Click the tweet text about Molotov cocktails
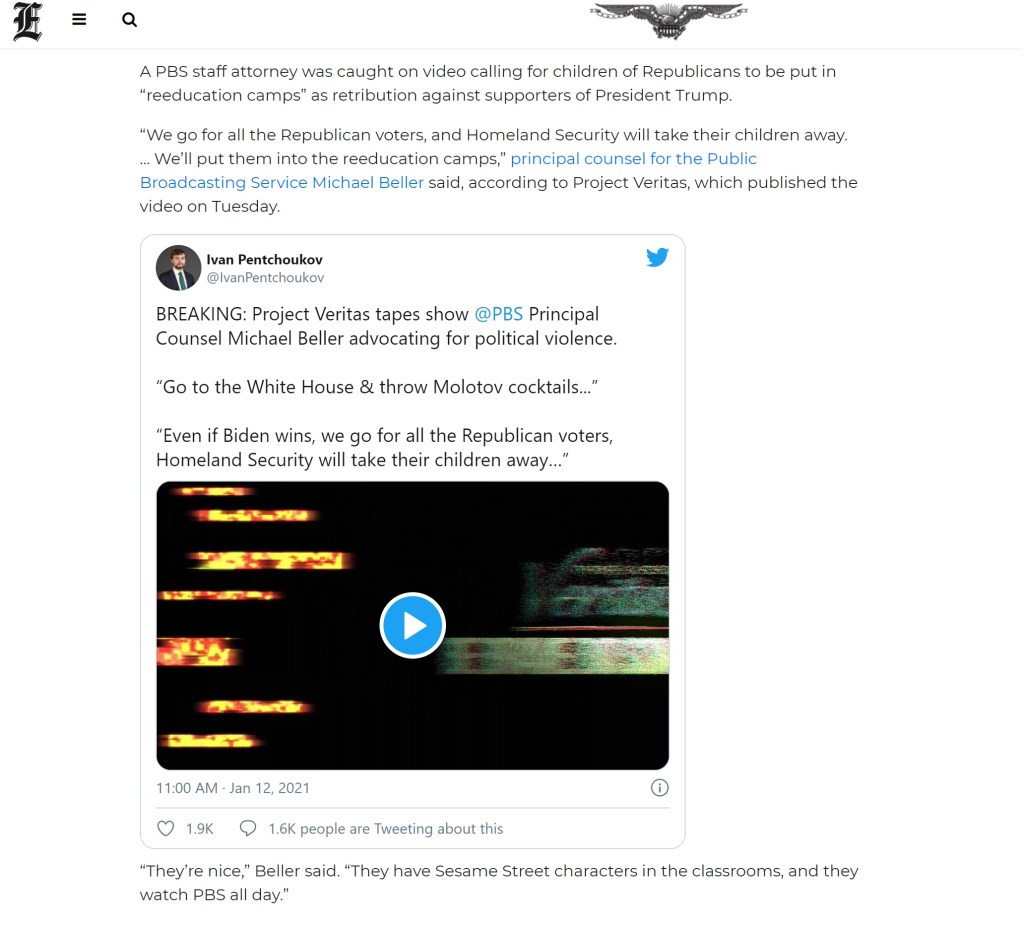 (x=377, y=387)
